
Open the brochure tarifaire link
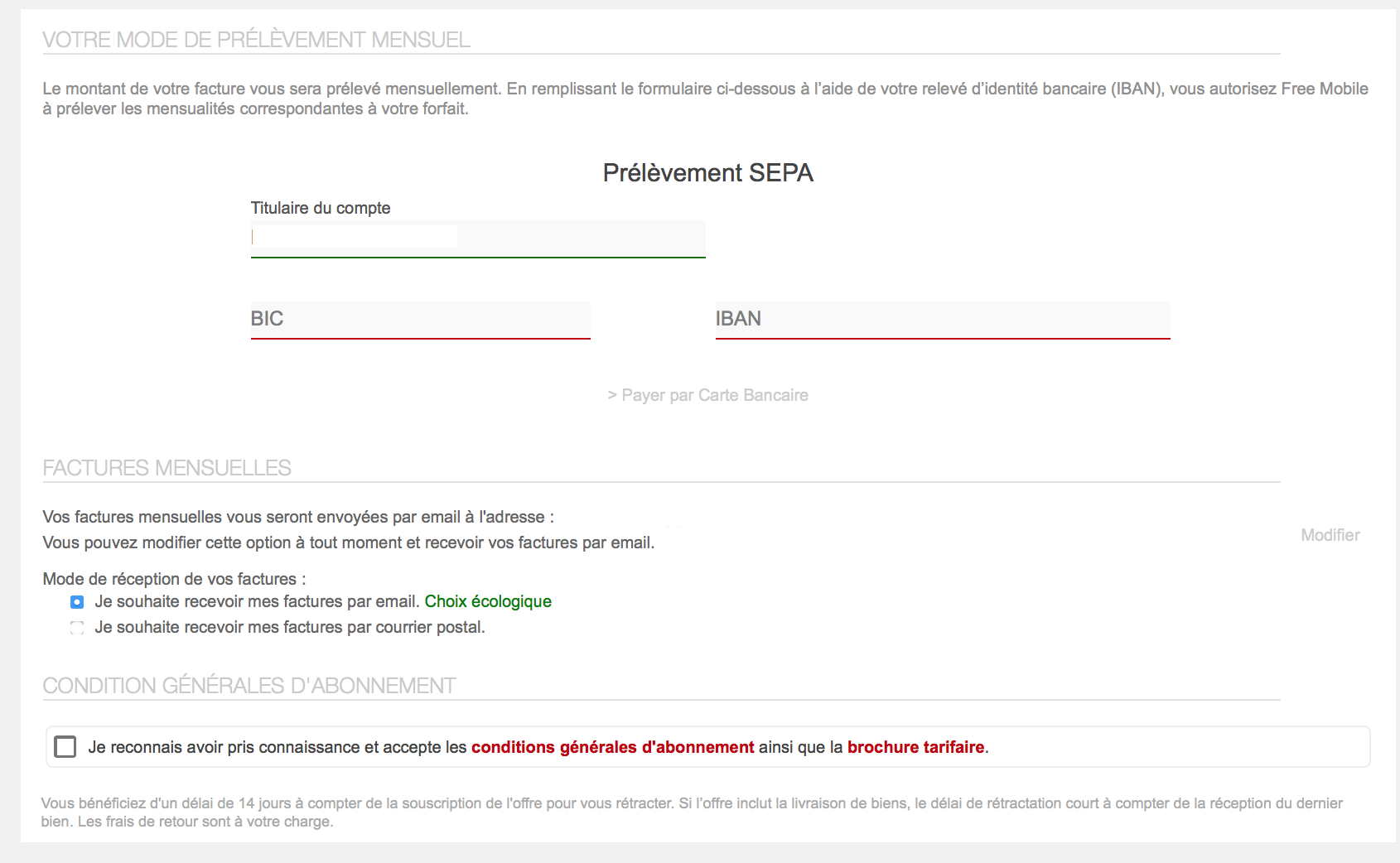(x=915, y=747)
